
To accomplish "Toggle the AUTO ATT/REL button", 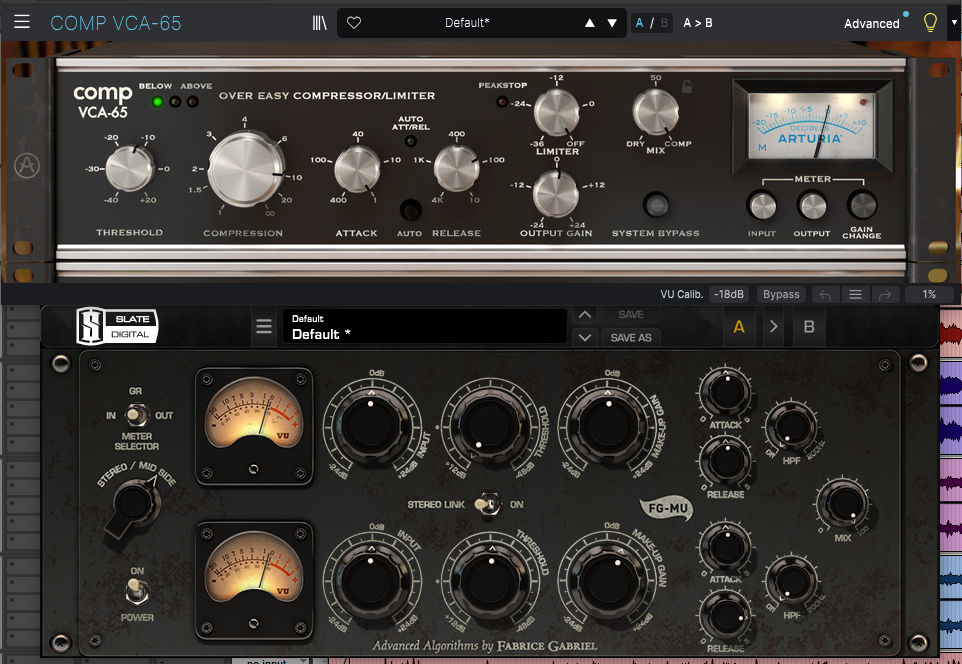I will tap(410, 210).
